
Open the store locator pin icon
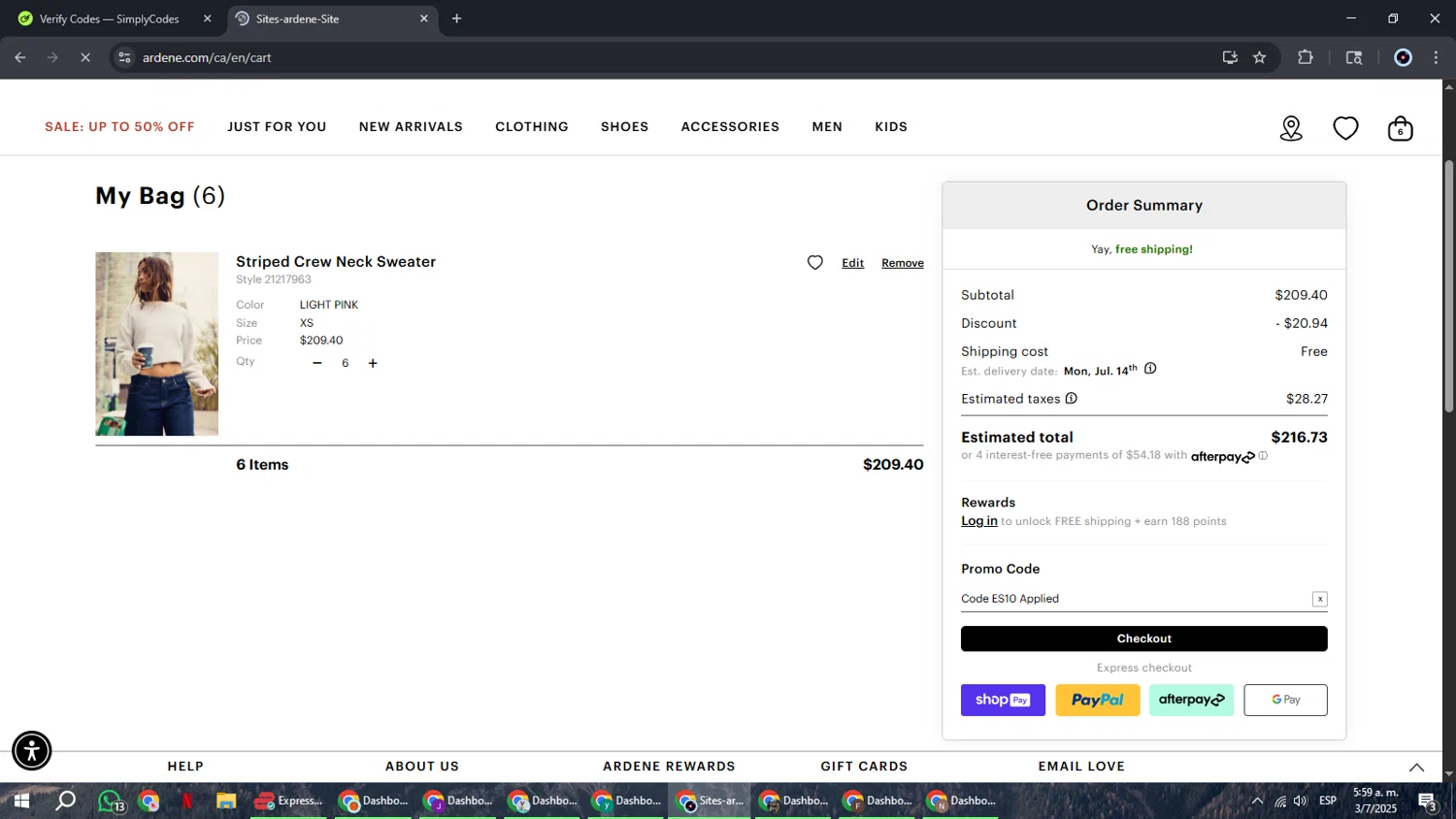pyautogui.click(x=1291, y=128)
